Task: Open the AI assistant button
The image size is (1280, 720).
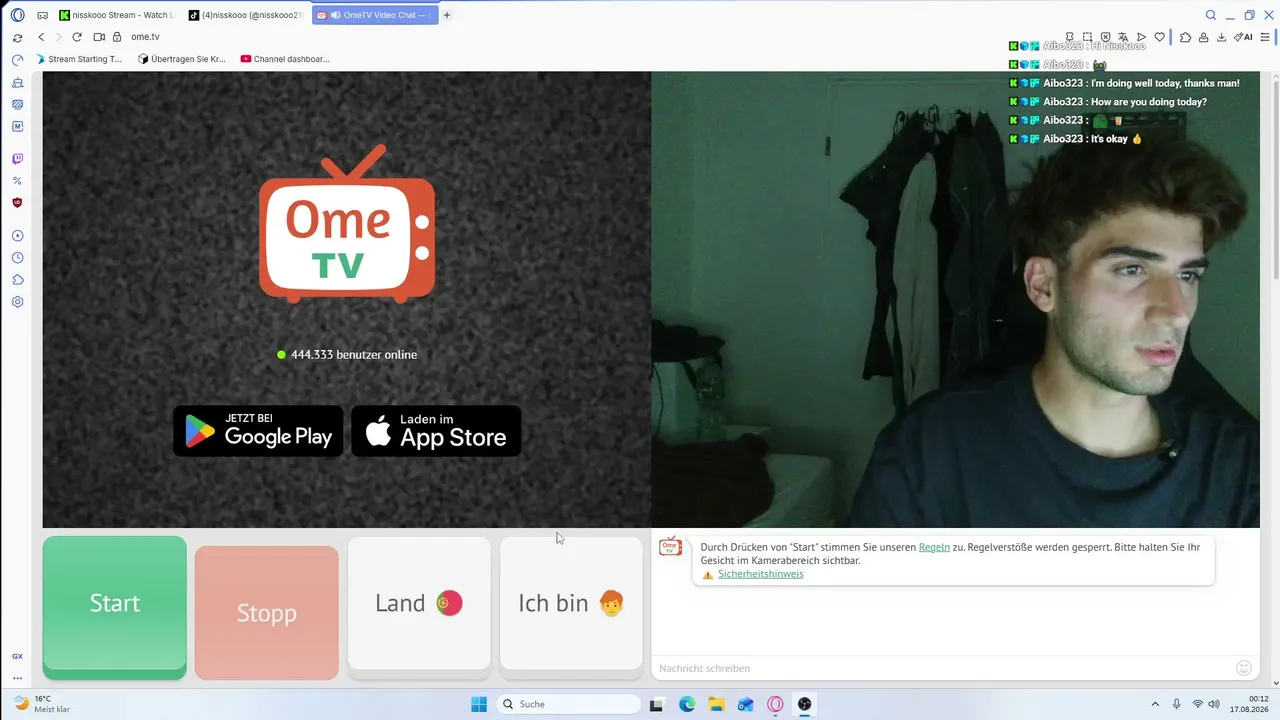Action: (x=1243, y=37)
